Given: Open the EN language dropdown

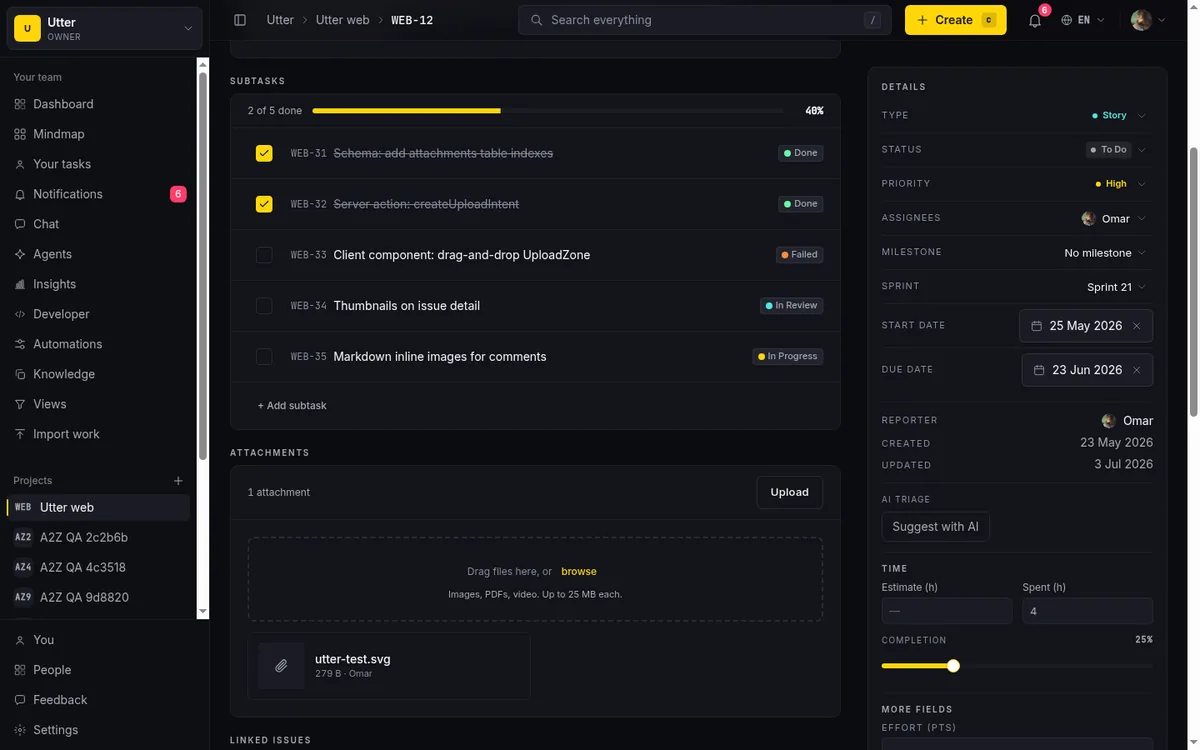Looking at the screenshot, I should click(x=1083, y=20).
